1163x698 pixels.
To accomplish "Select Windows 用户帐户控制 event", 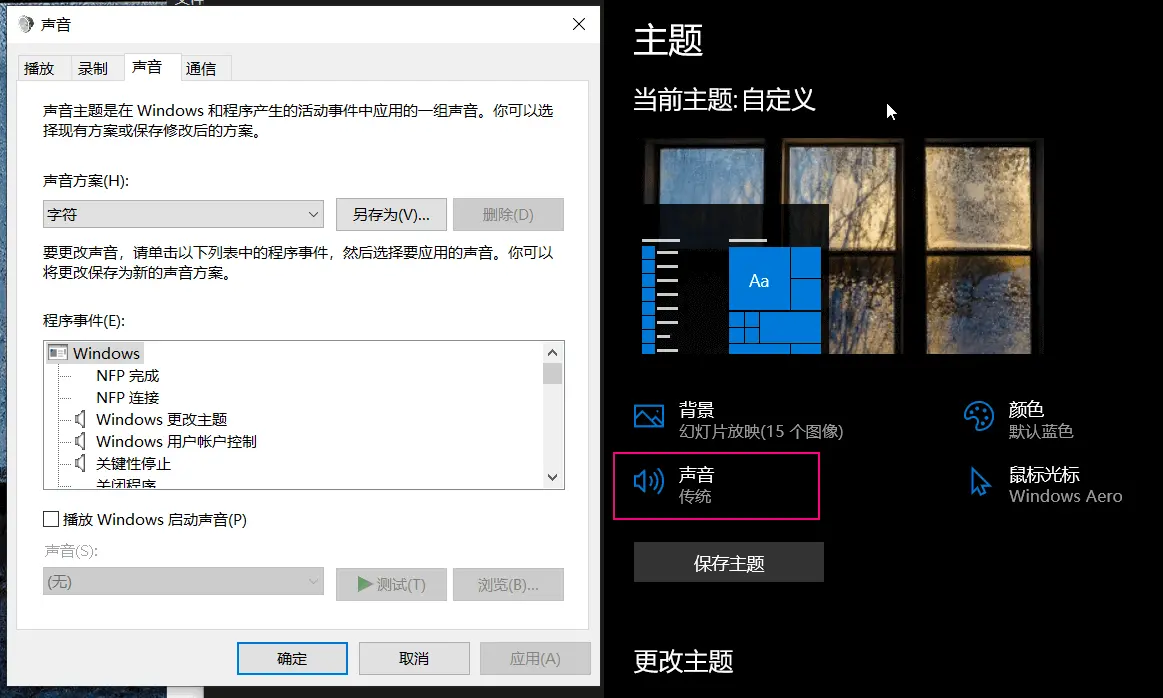I will pos(177,441).
